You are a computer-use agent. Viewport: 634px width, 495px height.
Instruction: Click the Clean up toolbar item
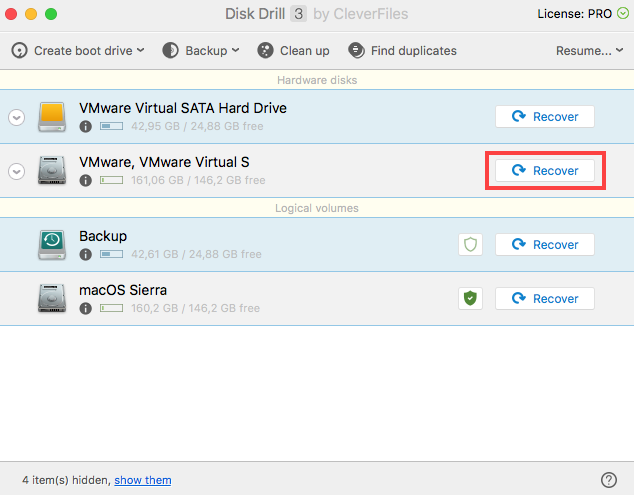293,51
